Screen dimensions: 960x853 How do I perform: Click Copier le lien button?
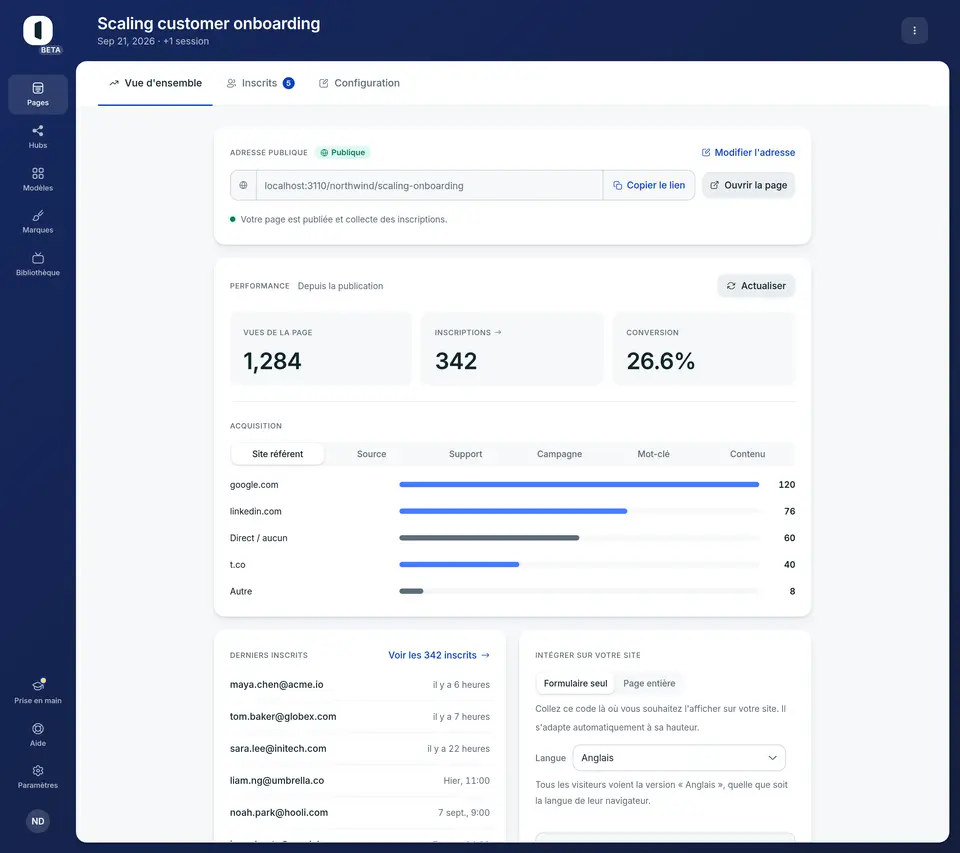click(649, 185)
